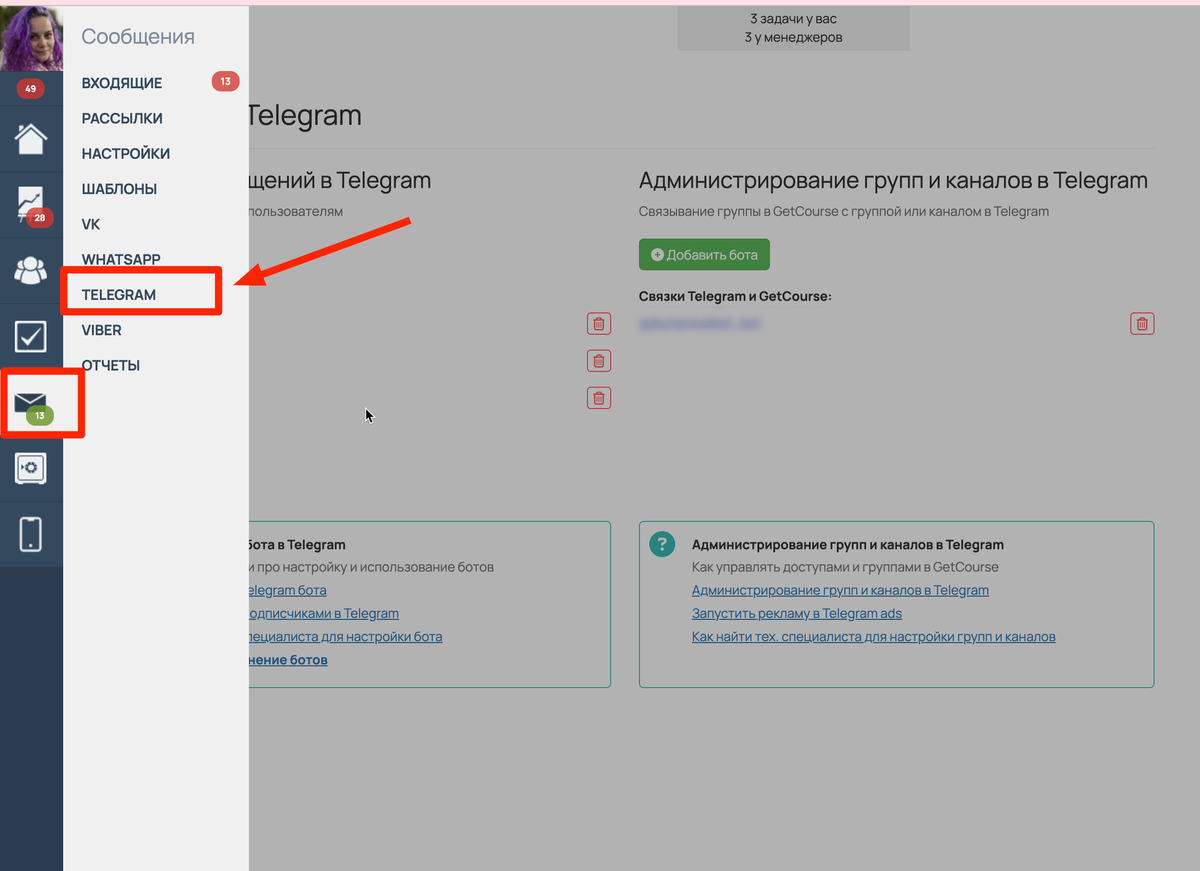This screenshot has height=871, width=1200.
Task: Delete the second bot with middle-left trash icon
Action: [599, 361]
